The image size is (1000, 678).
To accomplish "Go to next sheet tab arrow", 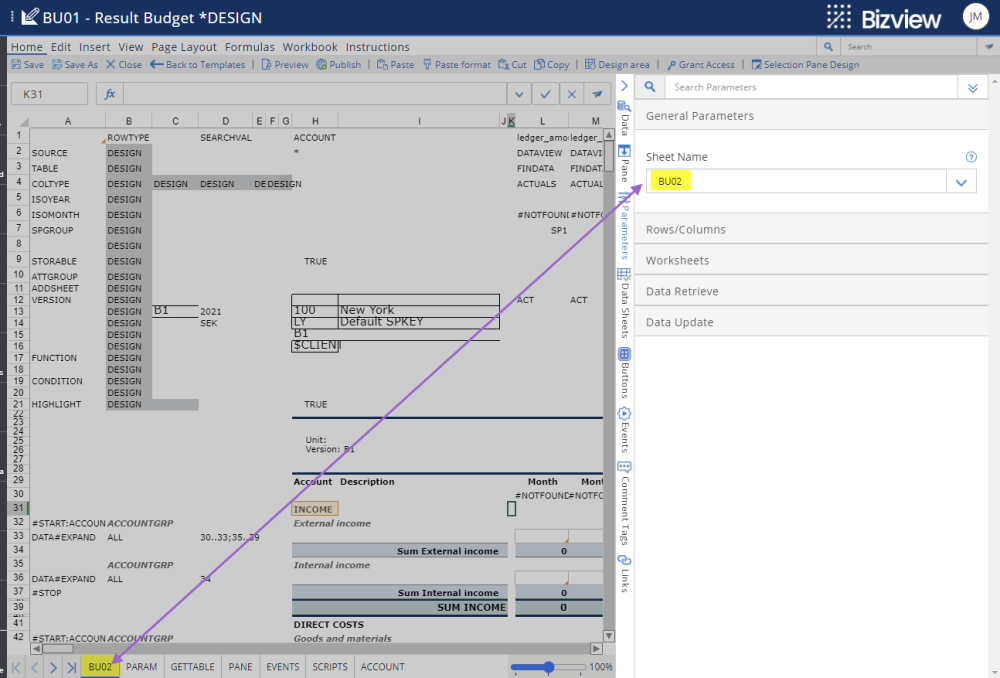I will (x=54, y=668).
